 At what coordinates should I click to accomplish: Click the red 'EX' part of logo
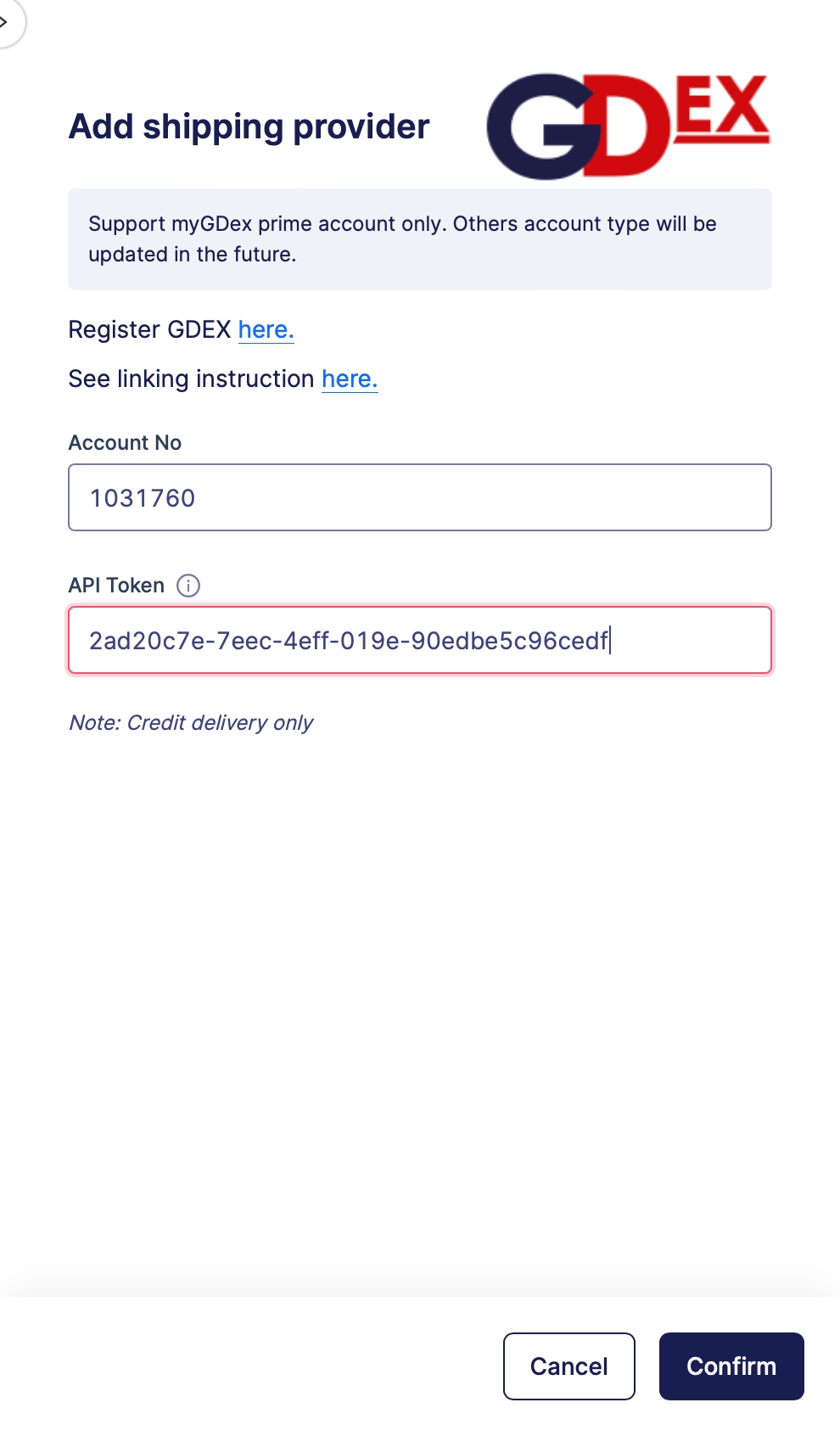coord(724,109)
